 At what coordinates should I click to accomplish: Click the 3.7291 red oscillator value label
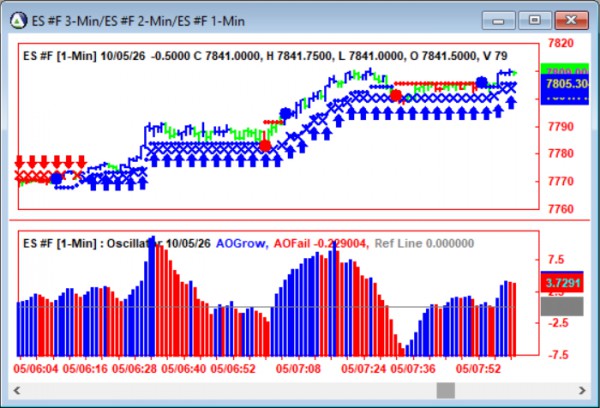coord(562,283)
